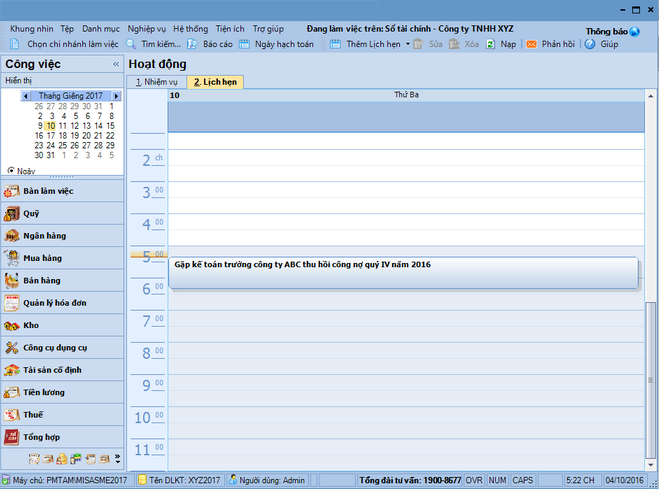
Task: Select the ABC company appointment entry
Action: 402,273
